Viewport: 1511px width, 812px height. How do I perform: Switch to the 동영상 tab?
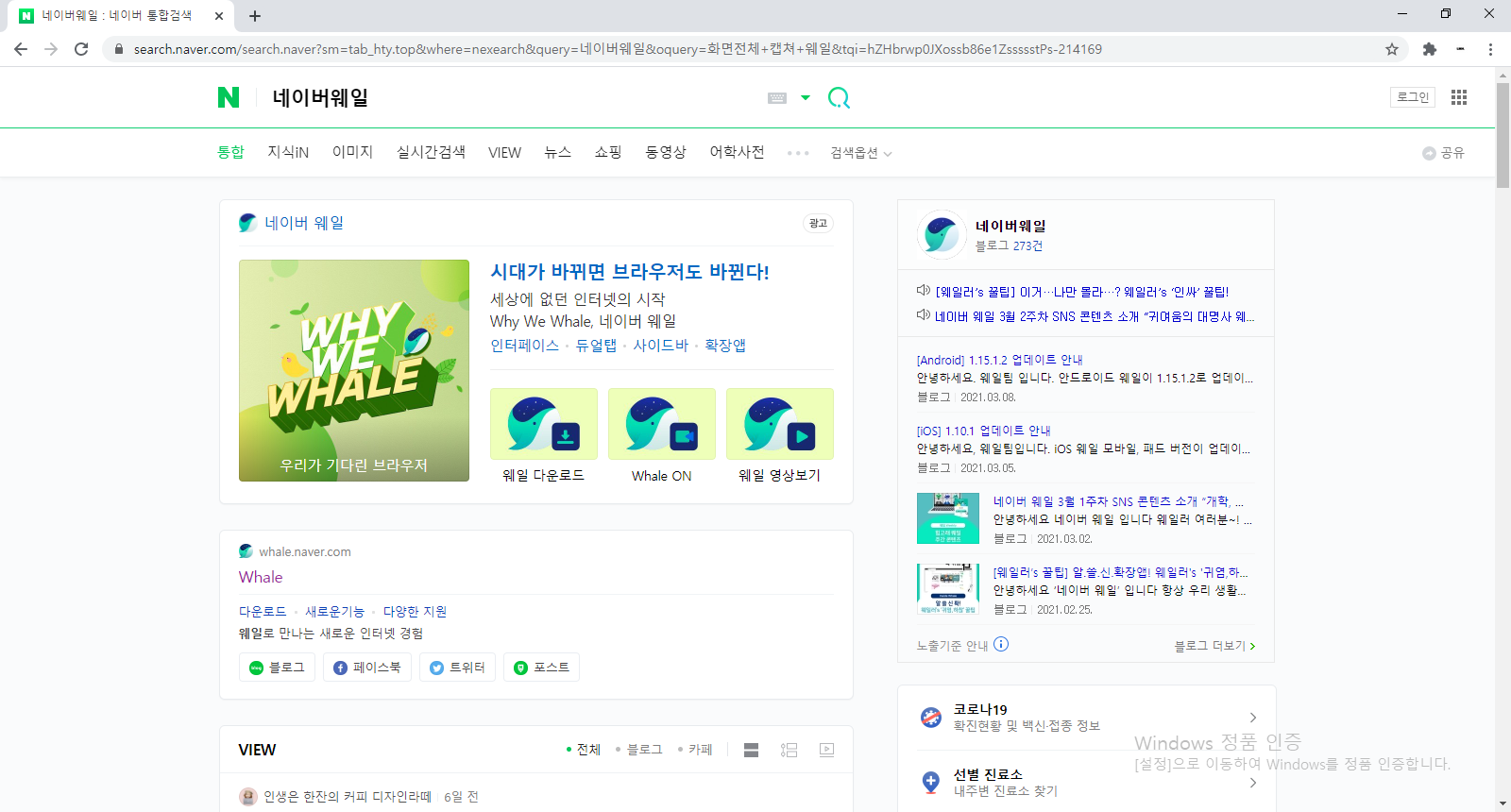point(665,152)
